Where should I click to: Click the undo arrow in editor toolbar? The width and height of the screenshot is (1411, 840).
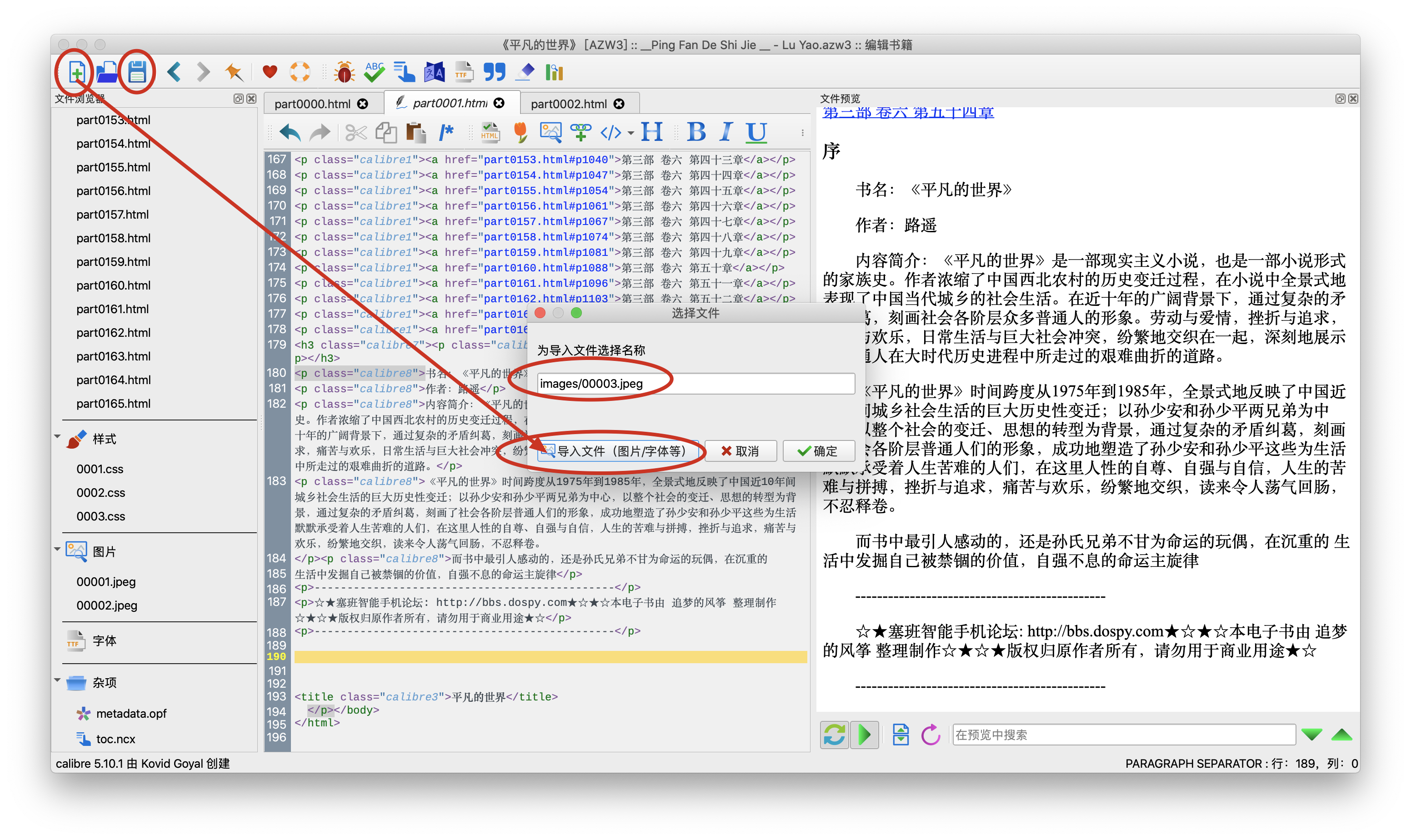pyautogui.click(x=290, y=133)
